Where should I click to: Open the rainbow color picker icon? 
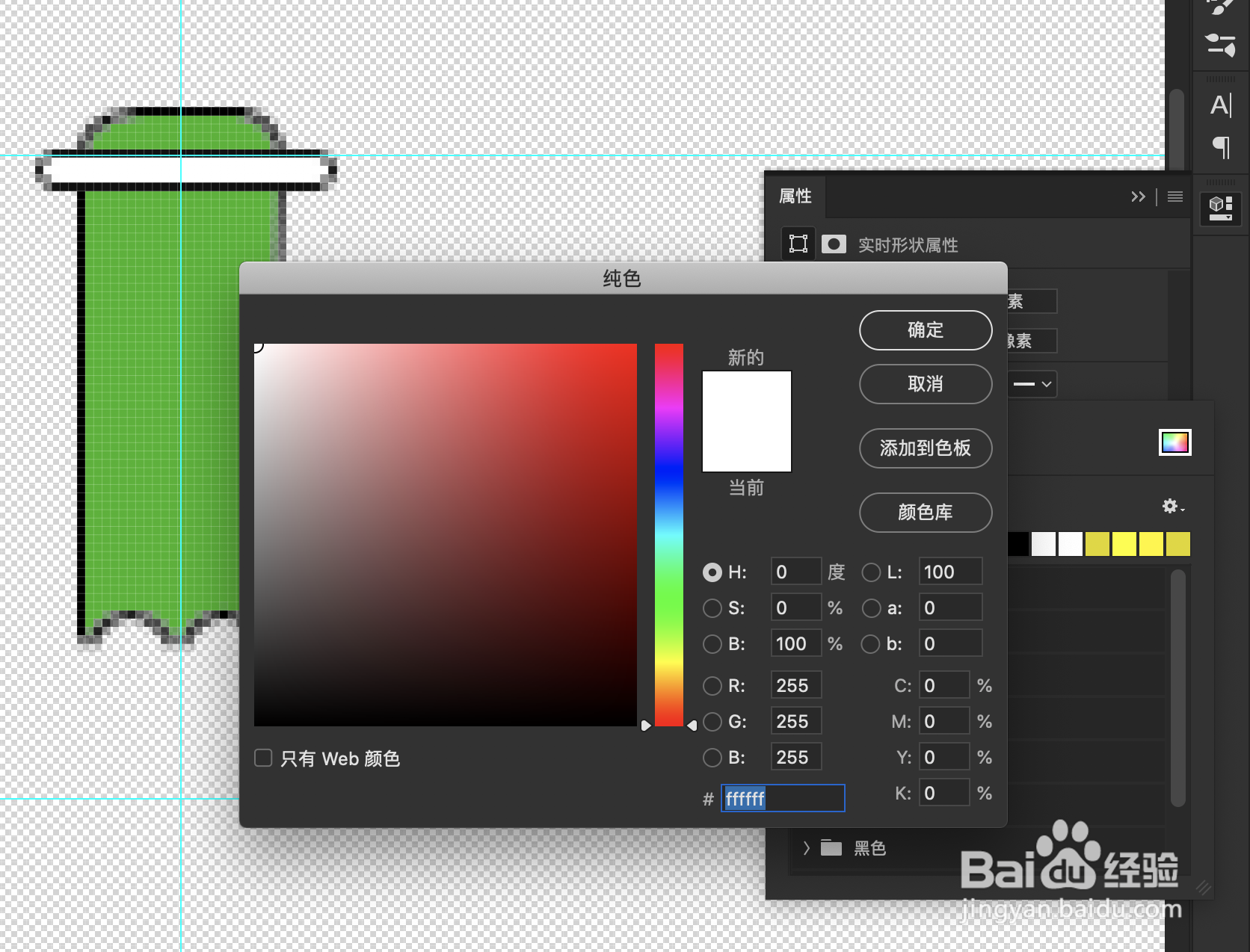(1174, 442)
